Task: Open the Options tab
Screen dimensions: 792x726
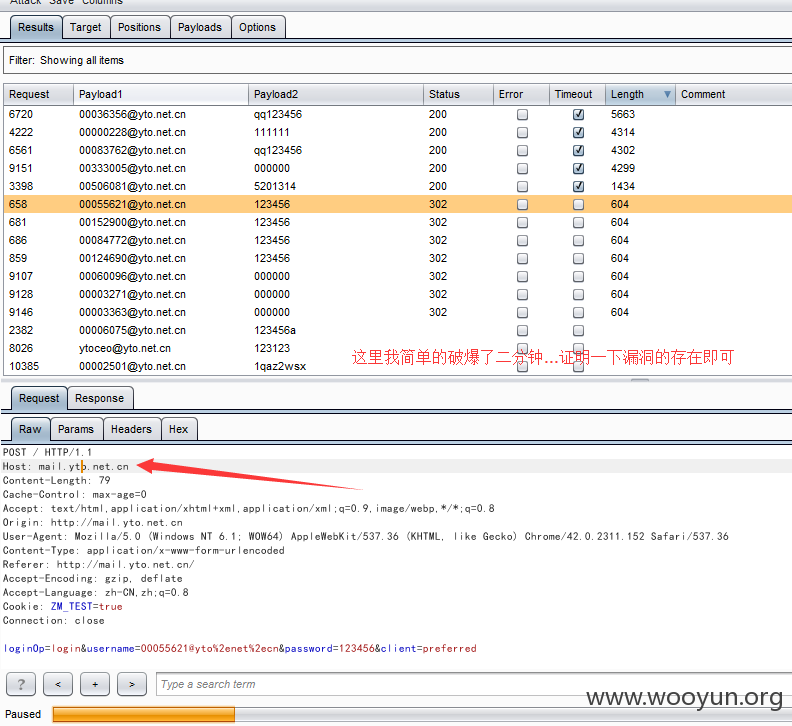Action: [258, 27]
